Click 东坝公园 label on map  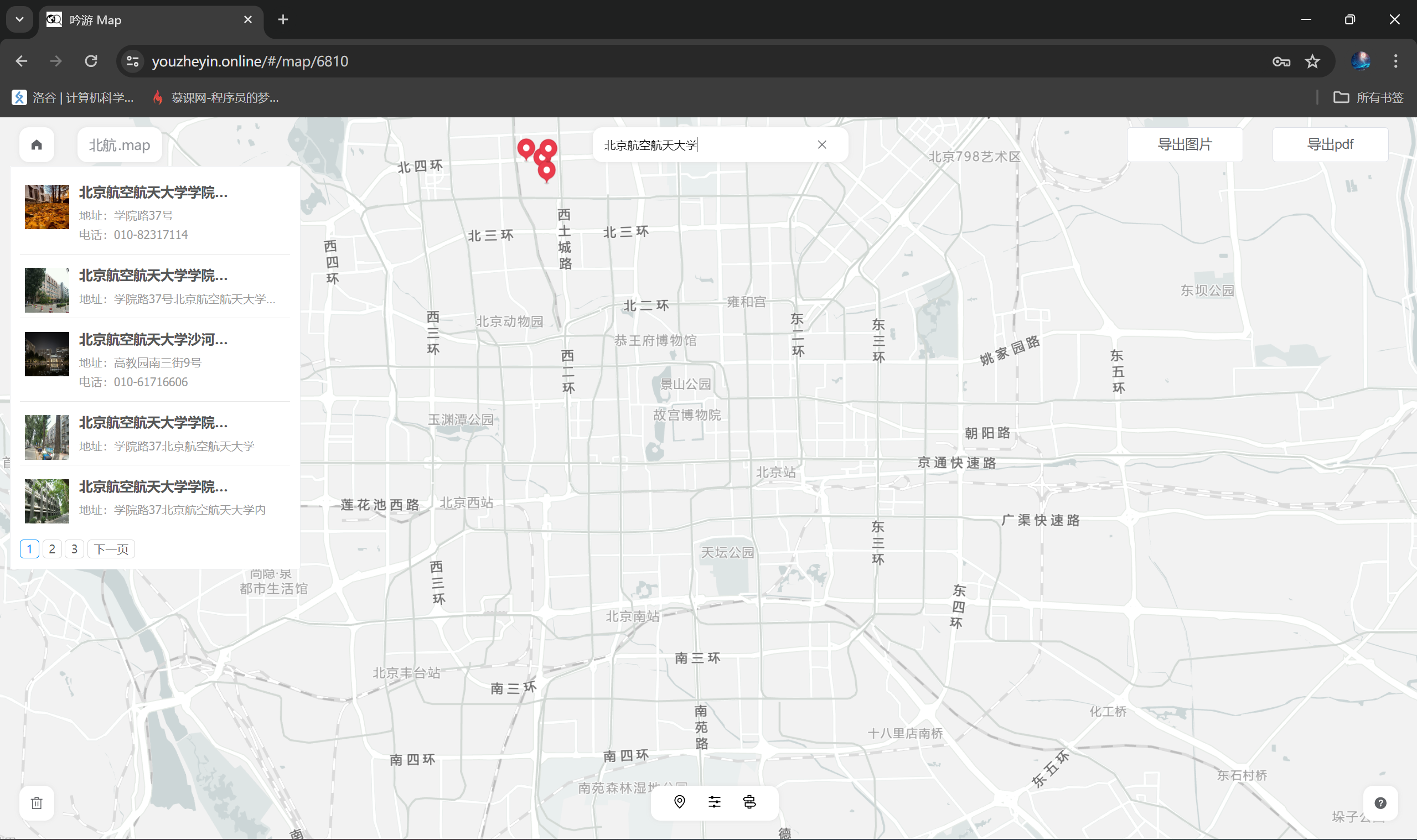click(x=1207, y=291)
